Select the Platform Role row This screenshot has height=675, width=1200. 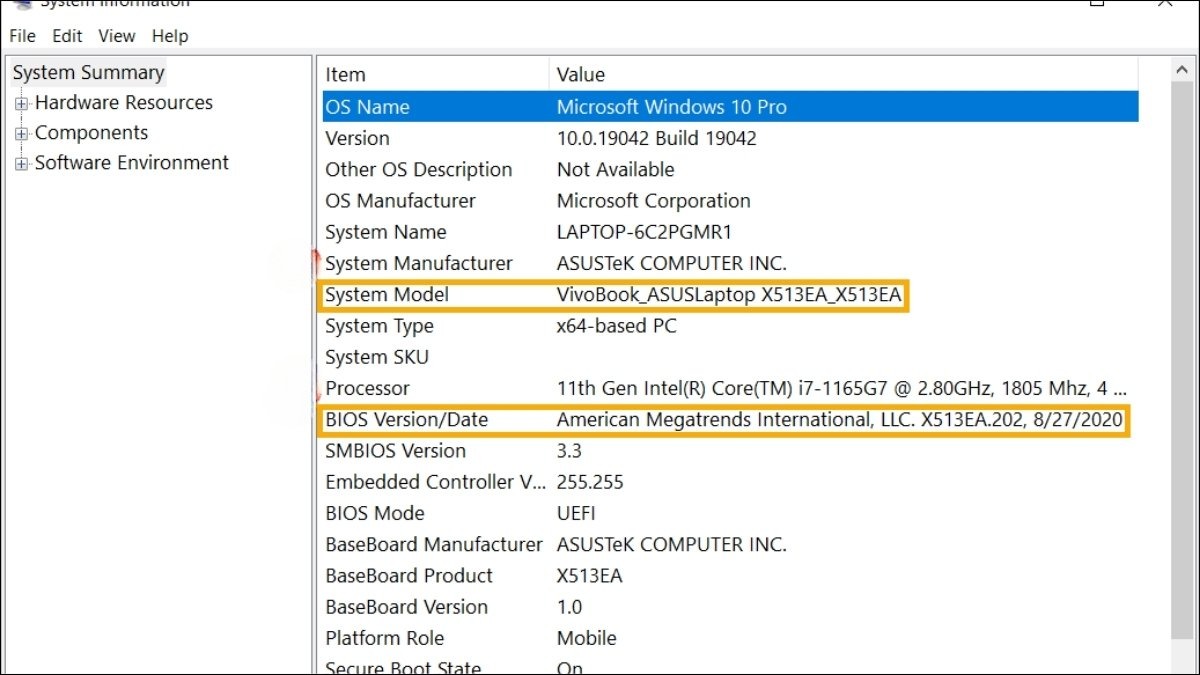click(x=730, y=638)
